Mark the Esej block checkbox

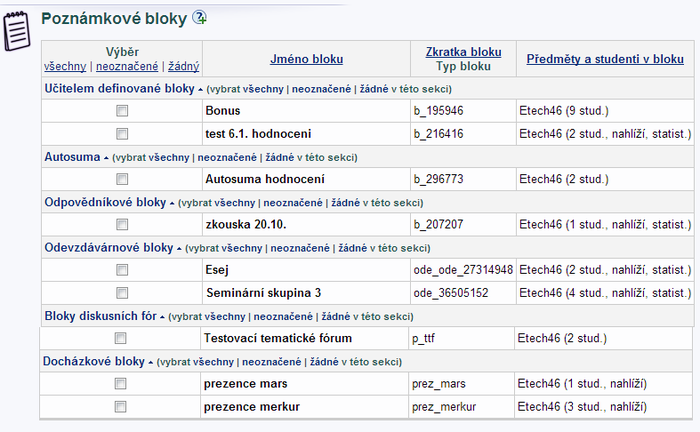tap(122, 270)
